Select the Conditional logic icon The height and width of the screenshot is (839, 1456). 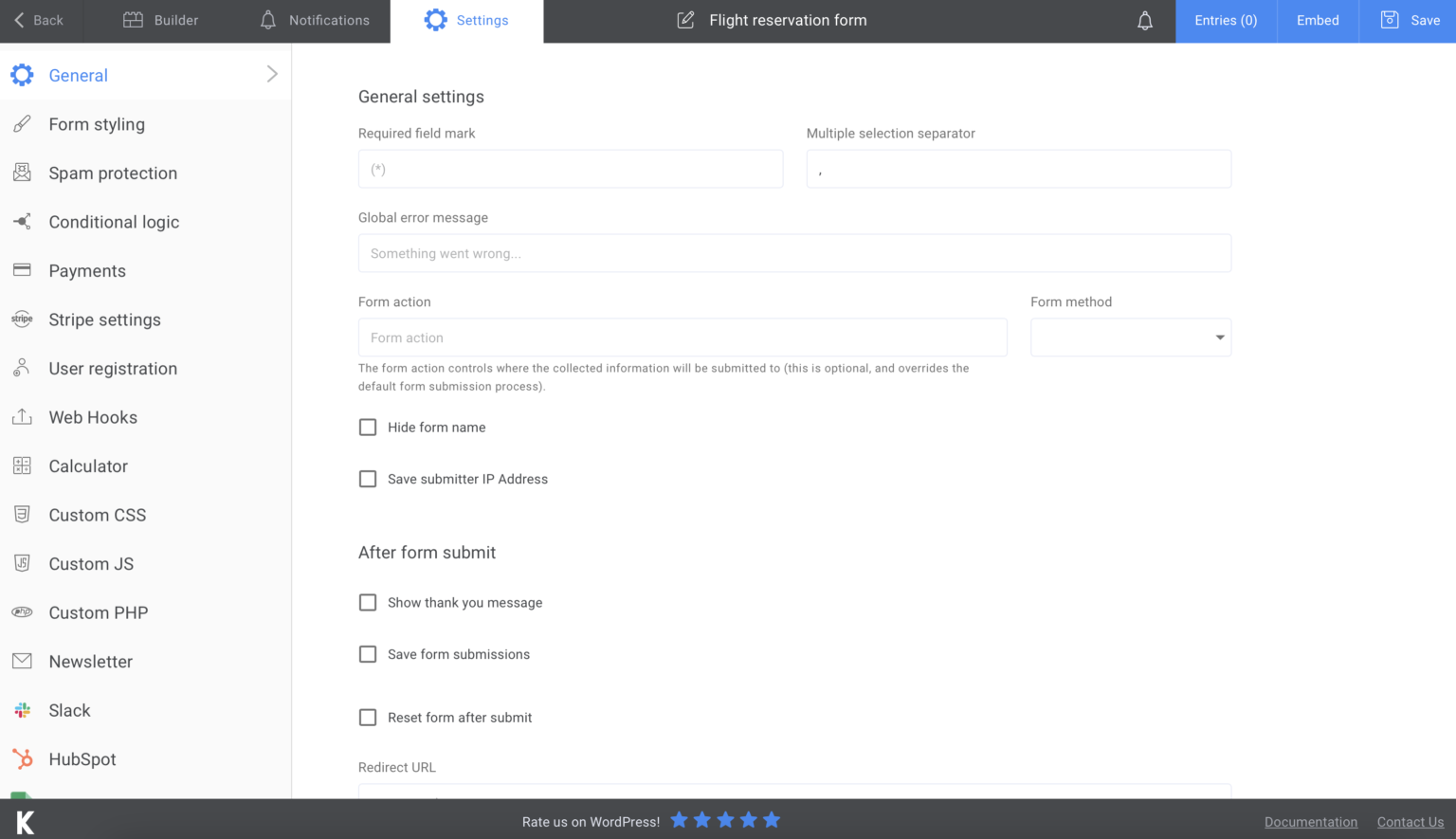click(22, 221)
